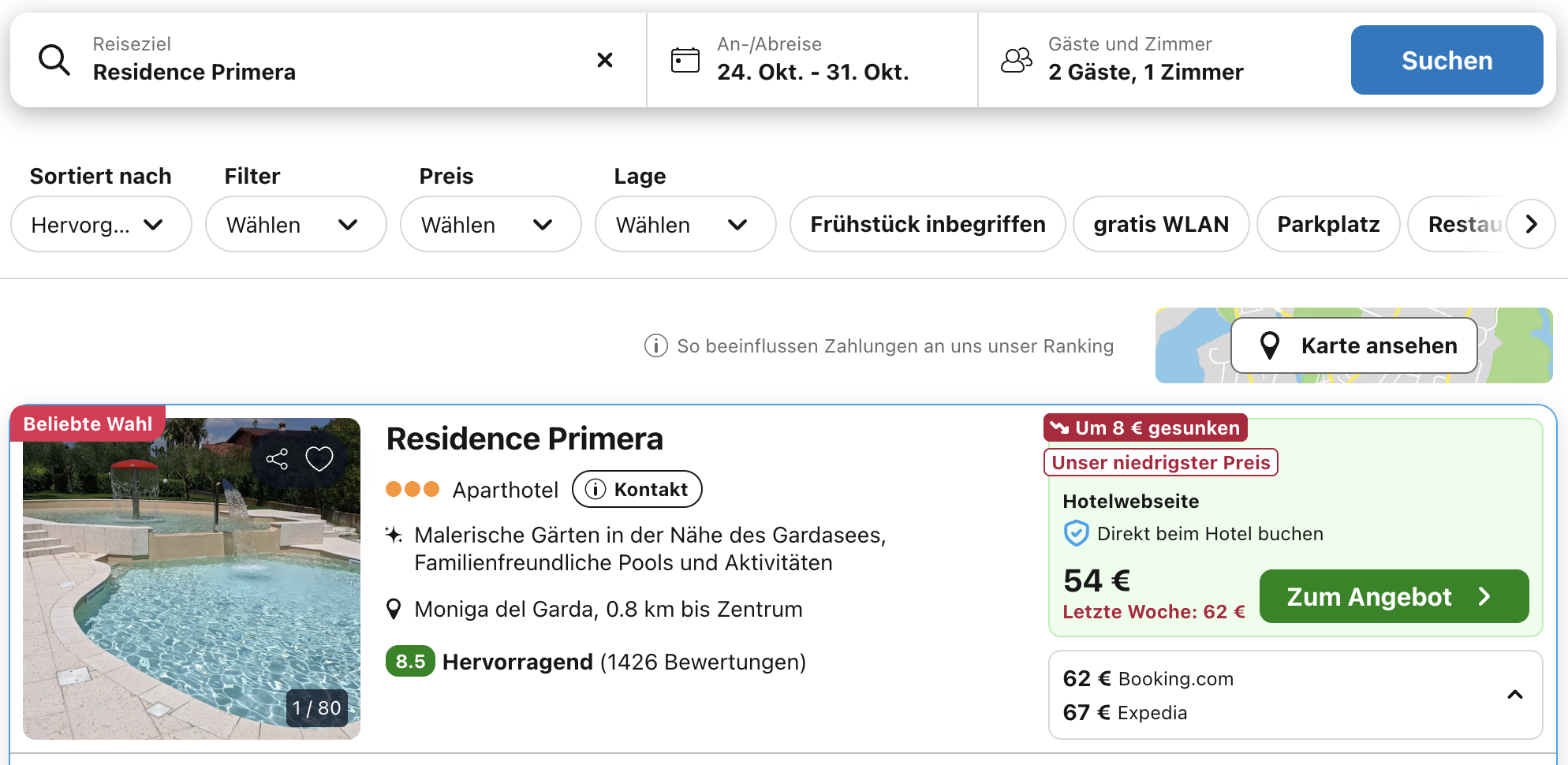
Task: Expand the Lage dropdown
Action: [x=685, y=225]
